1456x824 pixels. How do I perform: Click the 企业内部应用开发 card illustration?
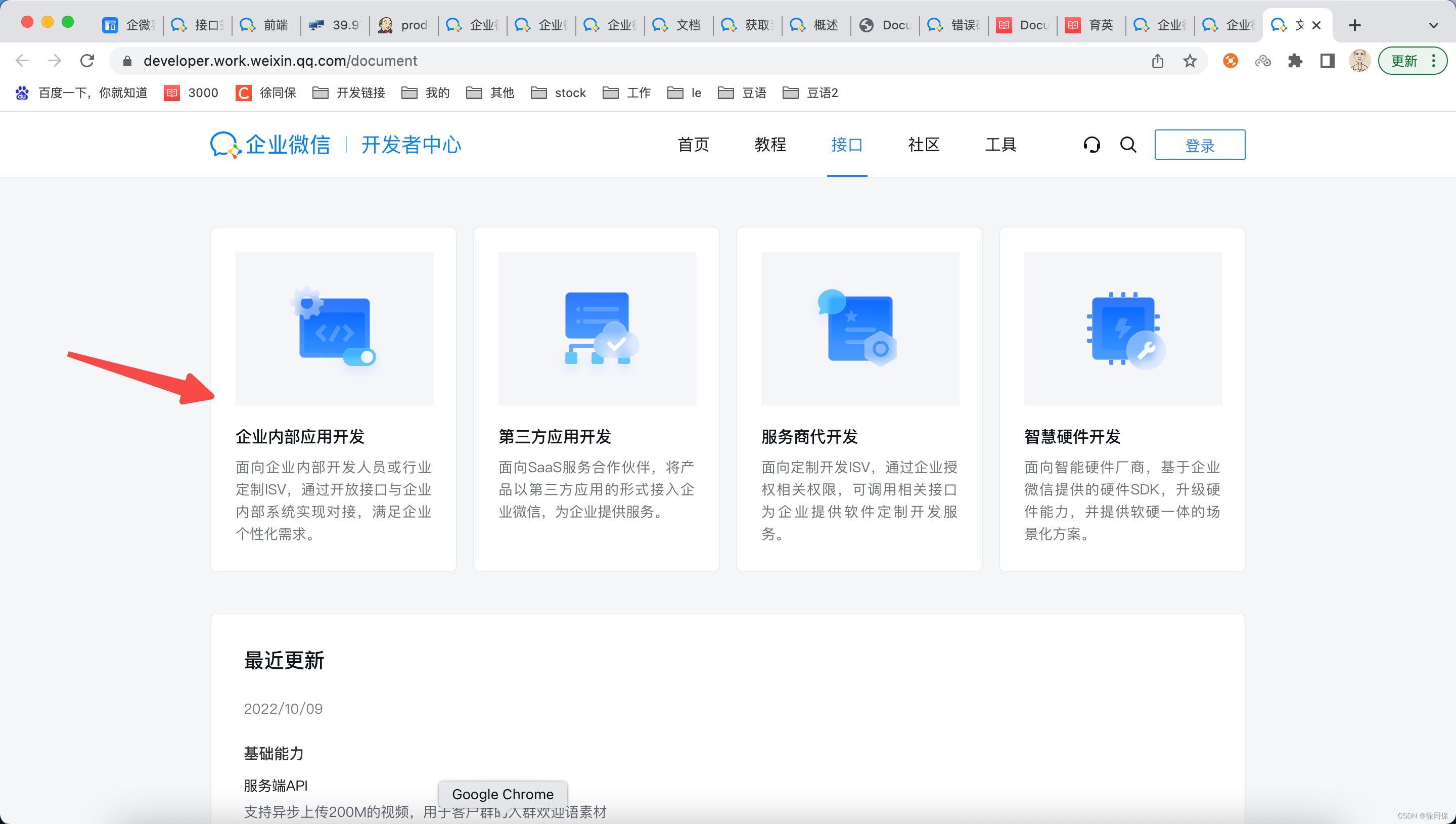coord(335,328)
